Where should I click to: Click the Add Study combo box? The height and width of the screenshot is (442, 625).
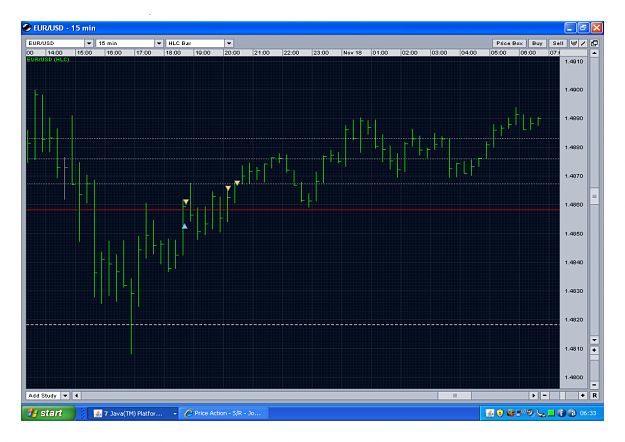pyautogui.click(x=47, y=395)
